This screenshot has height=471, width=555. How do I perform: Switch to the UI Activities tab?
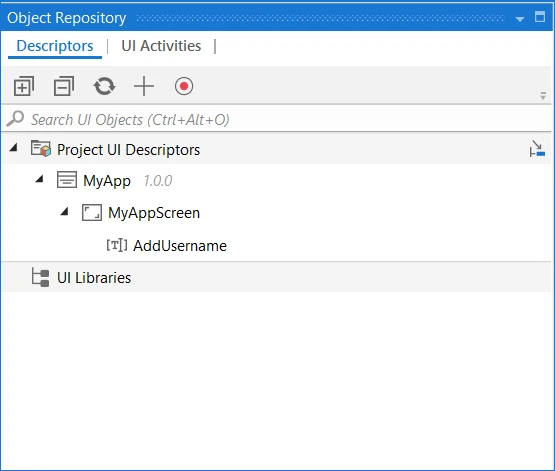(x=161, y=46)
